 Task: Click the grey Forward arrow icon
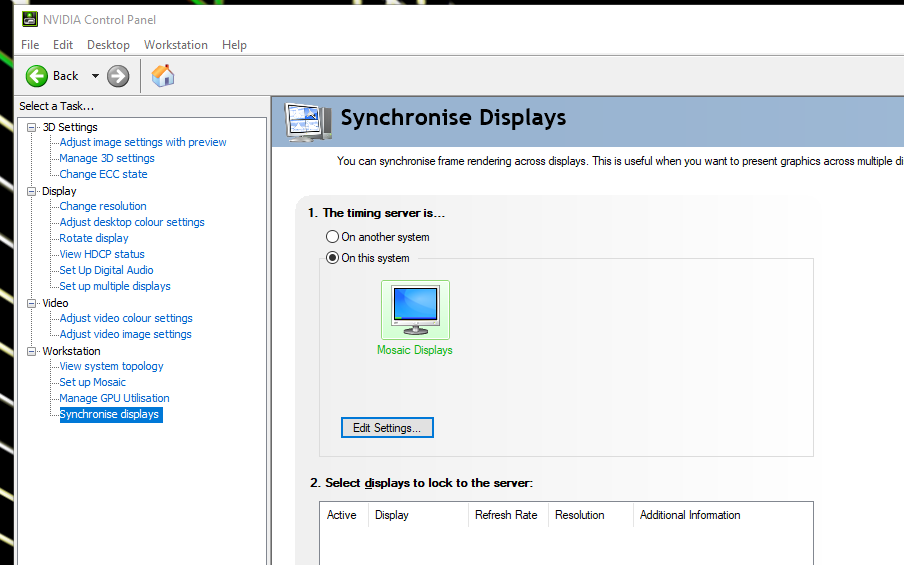coord(118,76)
